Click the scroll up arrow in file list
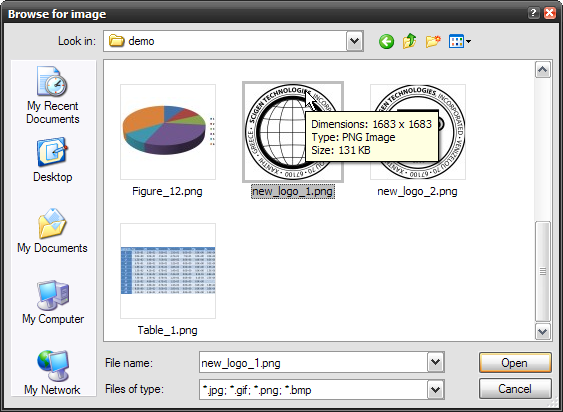This screenshot has width=563, height=412. tap(543, 69)
